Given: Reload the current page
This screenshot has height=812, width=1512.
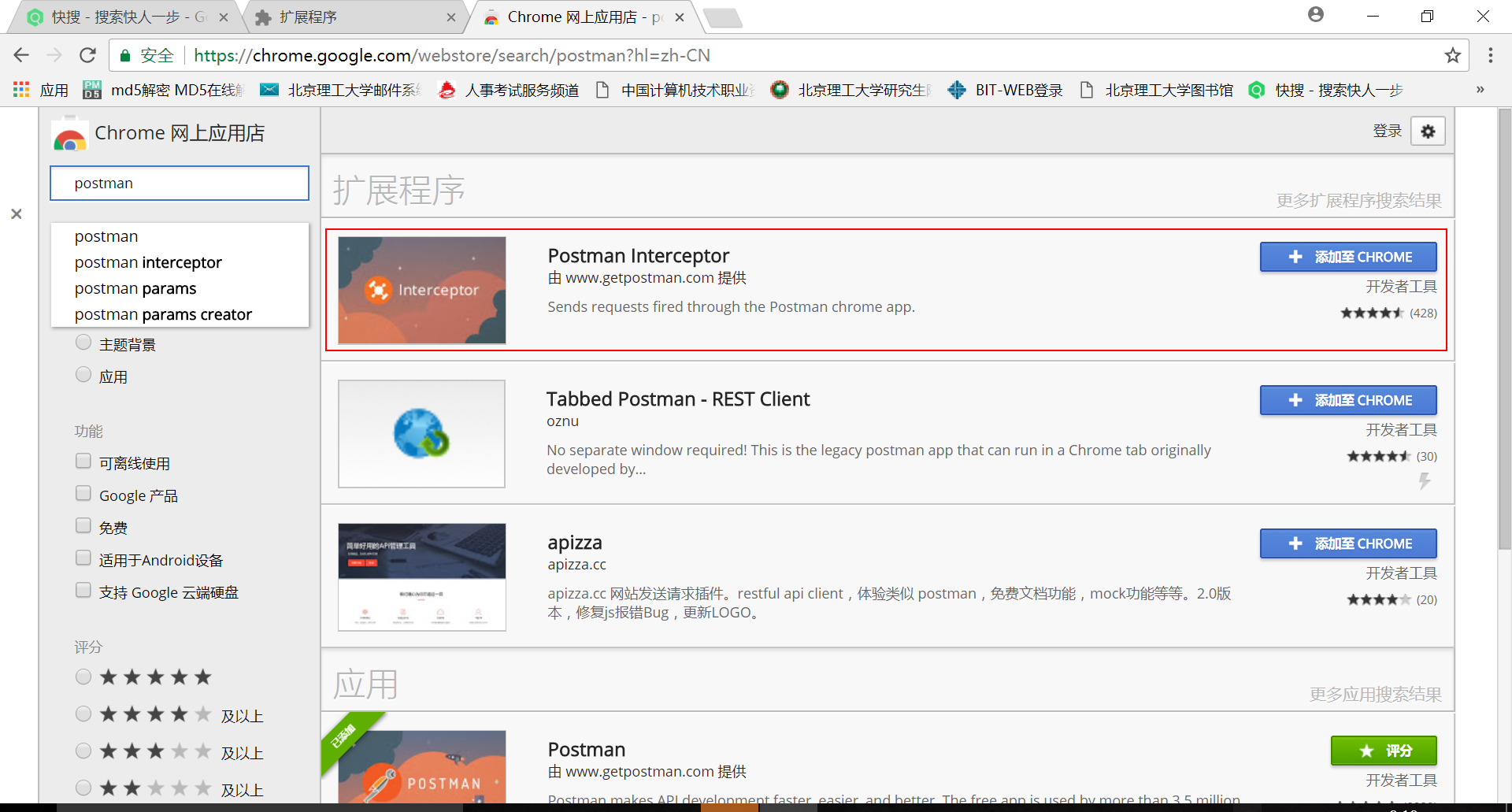Looking at the screenshot, I should (87, 55).
